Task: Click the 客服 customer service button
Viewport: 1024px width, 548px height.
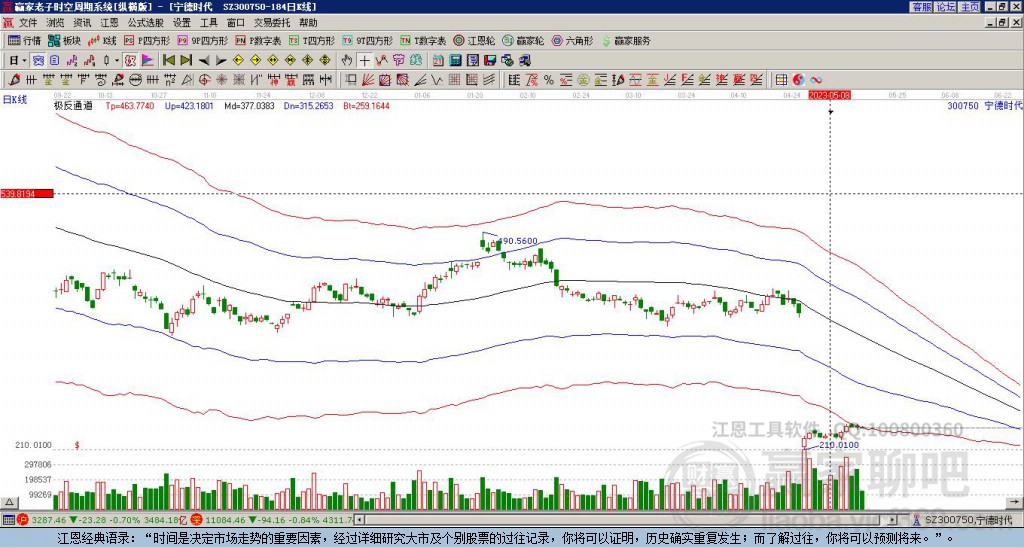Action: point(921,7)
